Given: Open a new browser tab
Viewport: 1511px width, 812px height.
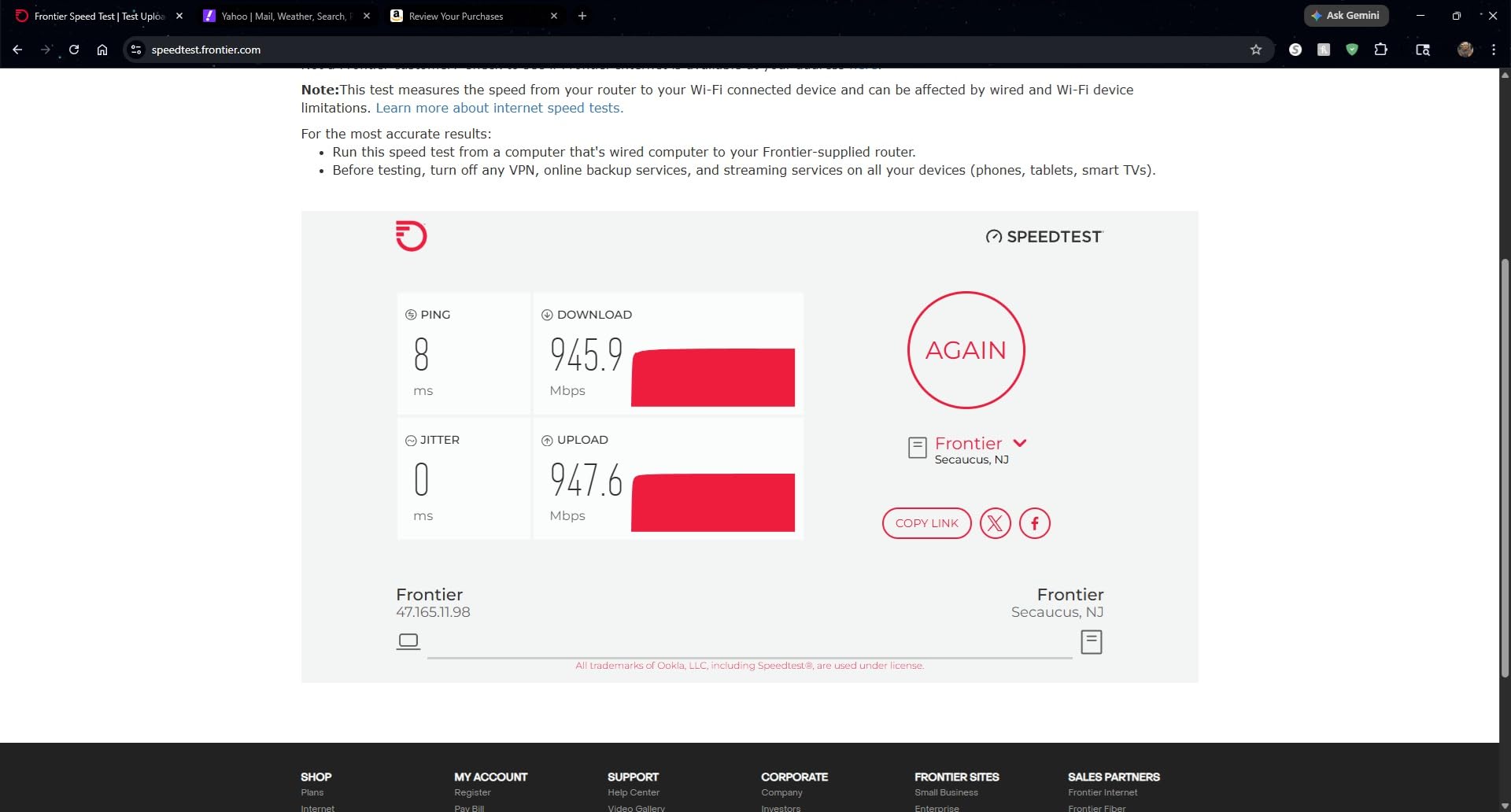Looking at the screenshot, I should click(x=582, y=16).
